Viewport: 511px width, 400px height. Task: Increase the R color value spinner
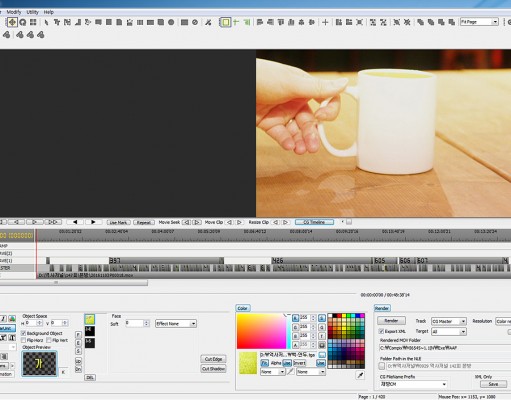tap(313, 316)
